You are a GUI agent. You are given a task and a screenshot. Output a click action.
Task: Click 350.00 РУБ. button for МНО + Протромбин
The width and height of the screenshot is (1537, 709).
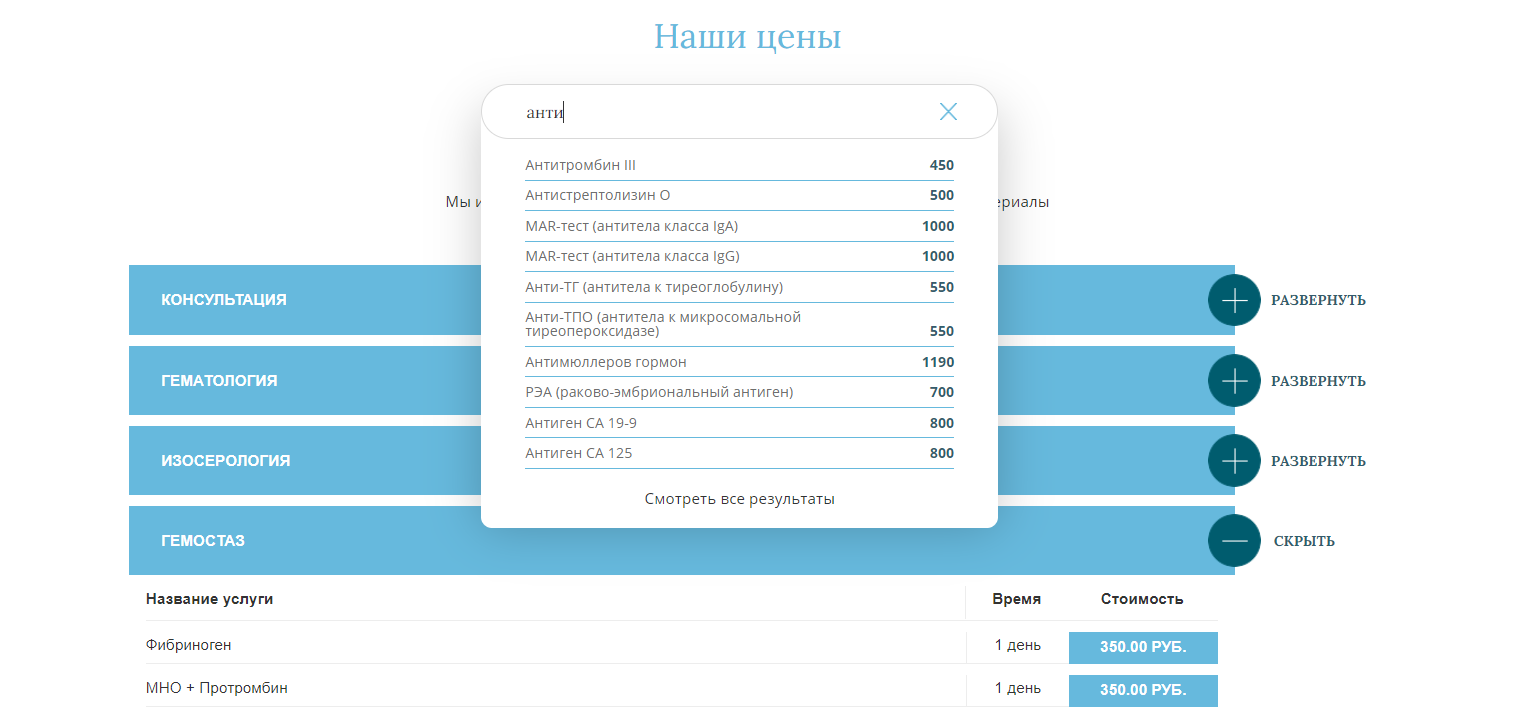point(1143,690)
